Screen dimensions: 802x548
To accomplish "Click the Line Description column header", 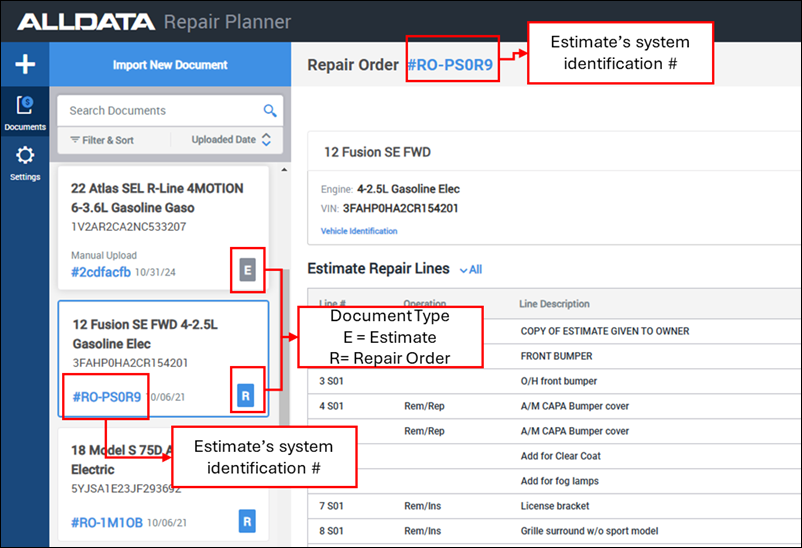I will (x=554, y=304).
